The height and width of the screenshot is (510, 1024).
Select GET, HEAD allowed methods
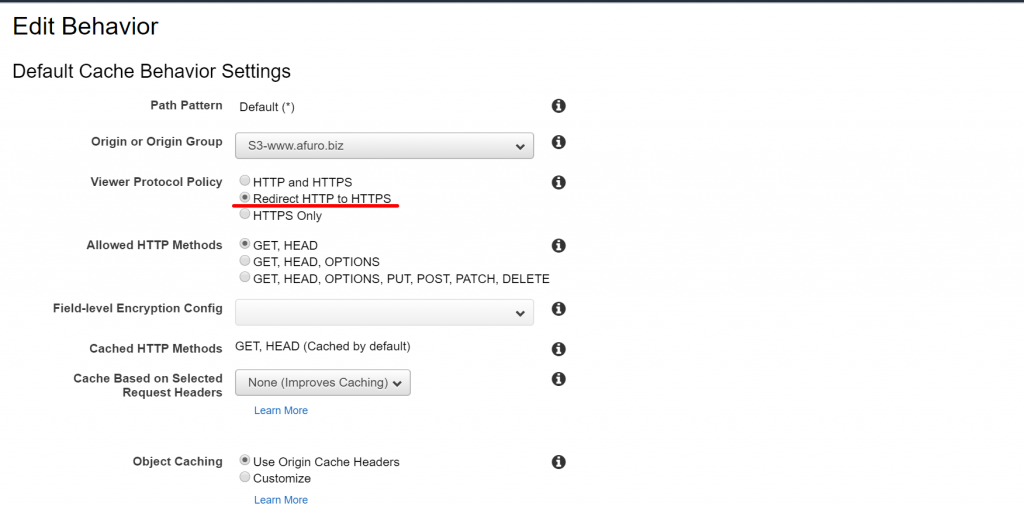[x=245, y=244]
